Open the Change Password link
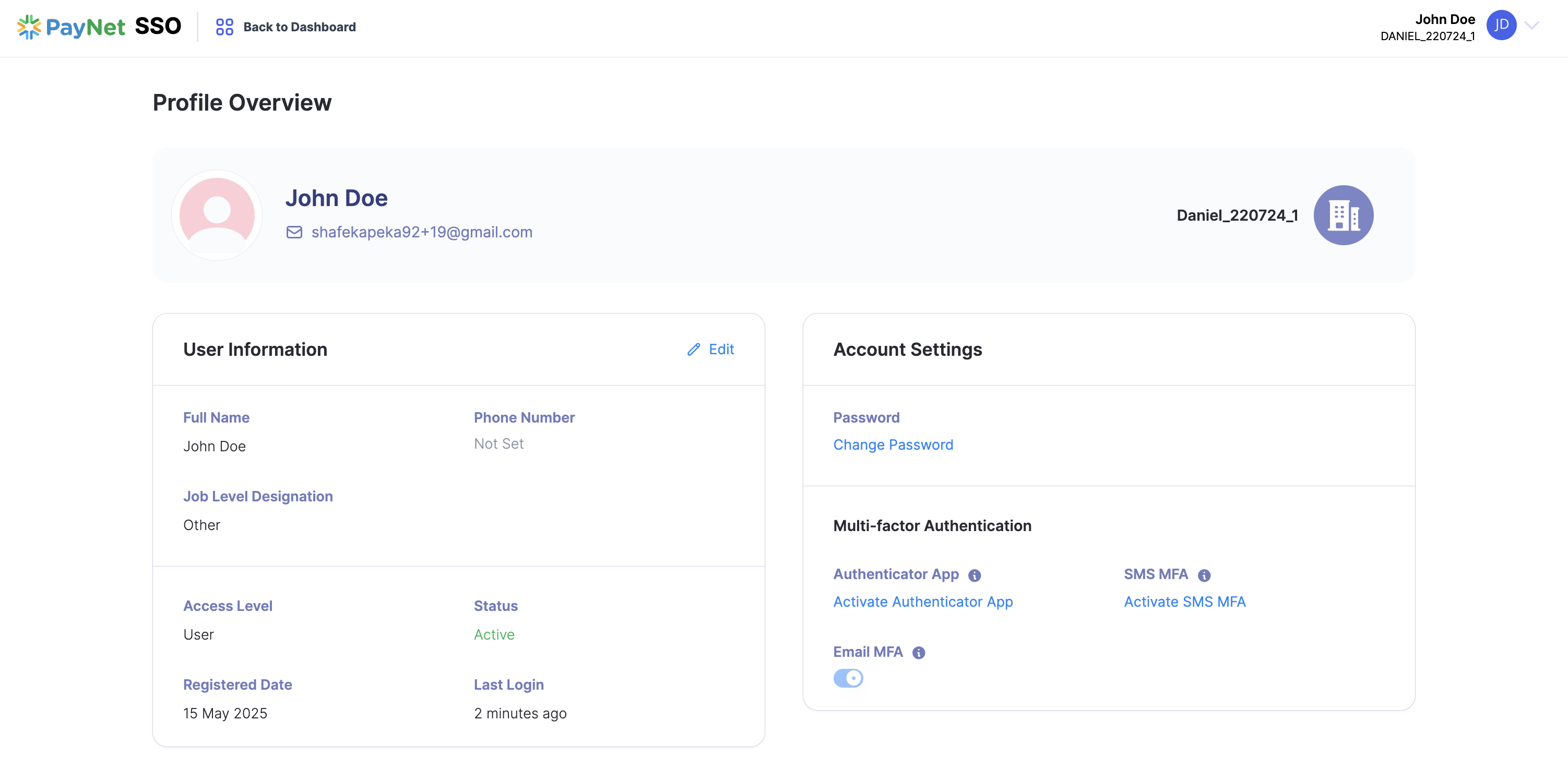The height and width of the screenshot is (769, 1568). click(893, 444)
